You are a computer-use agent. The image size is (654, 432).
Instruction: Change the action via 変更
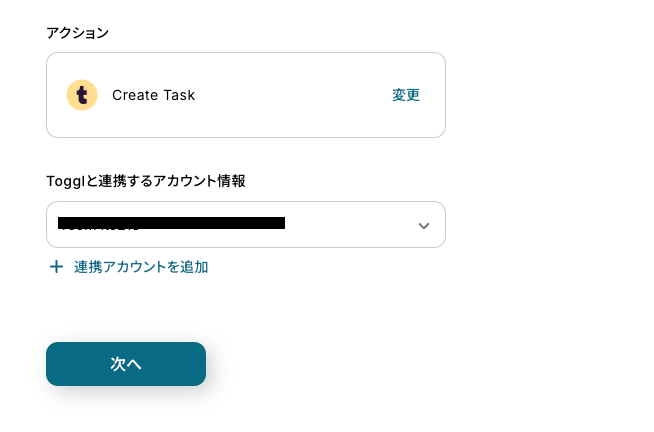(406, 95)
